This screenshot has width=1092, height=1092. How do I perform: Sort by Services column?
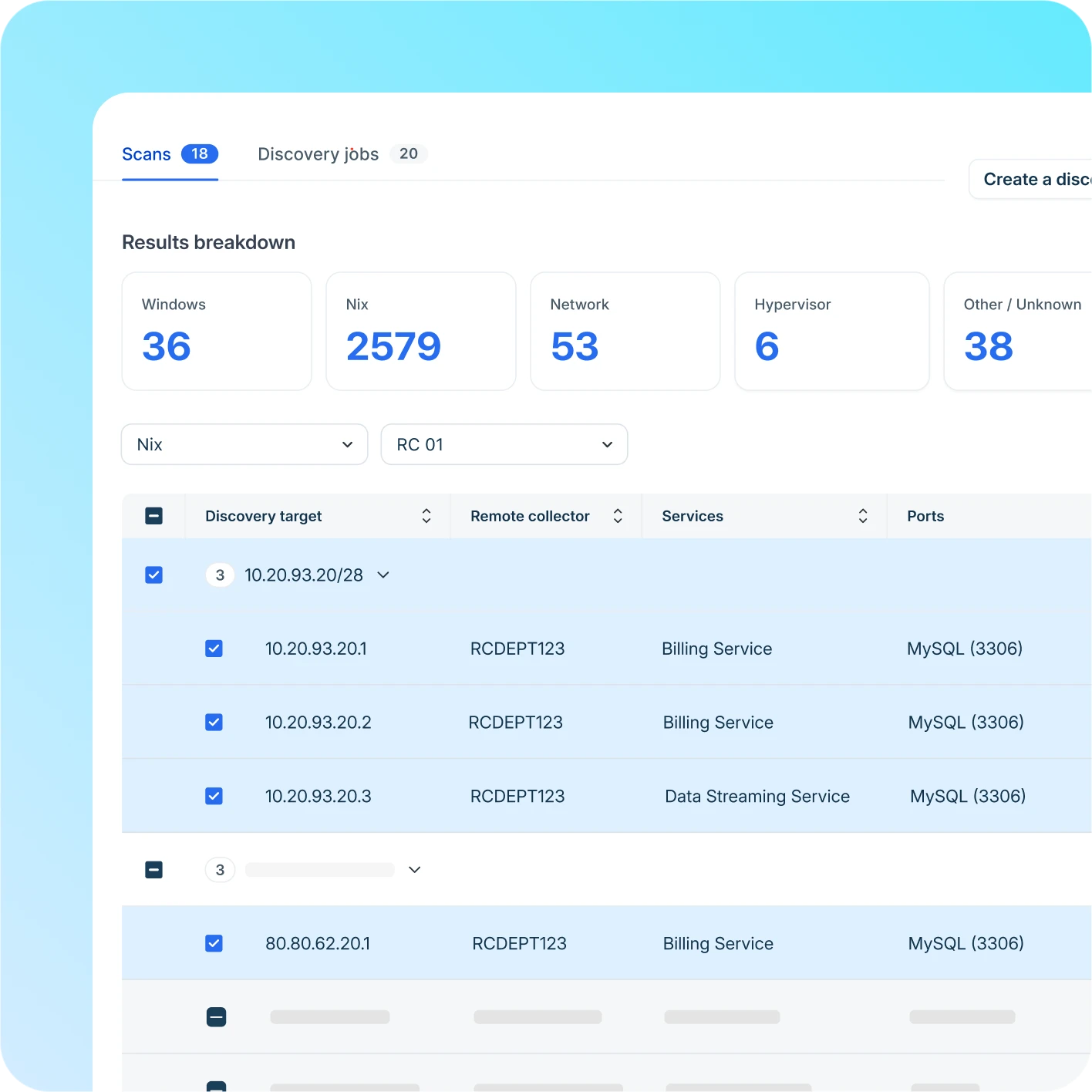pyautogui.click(x=863, y=516)
